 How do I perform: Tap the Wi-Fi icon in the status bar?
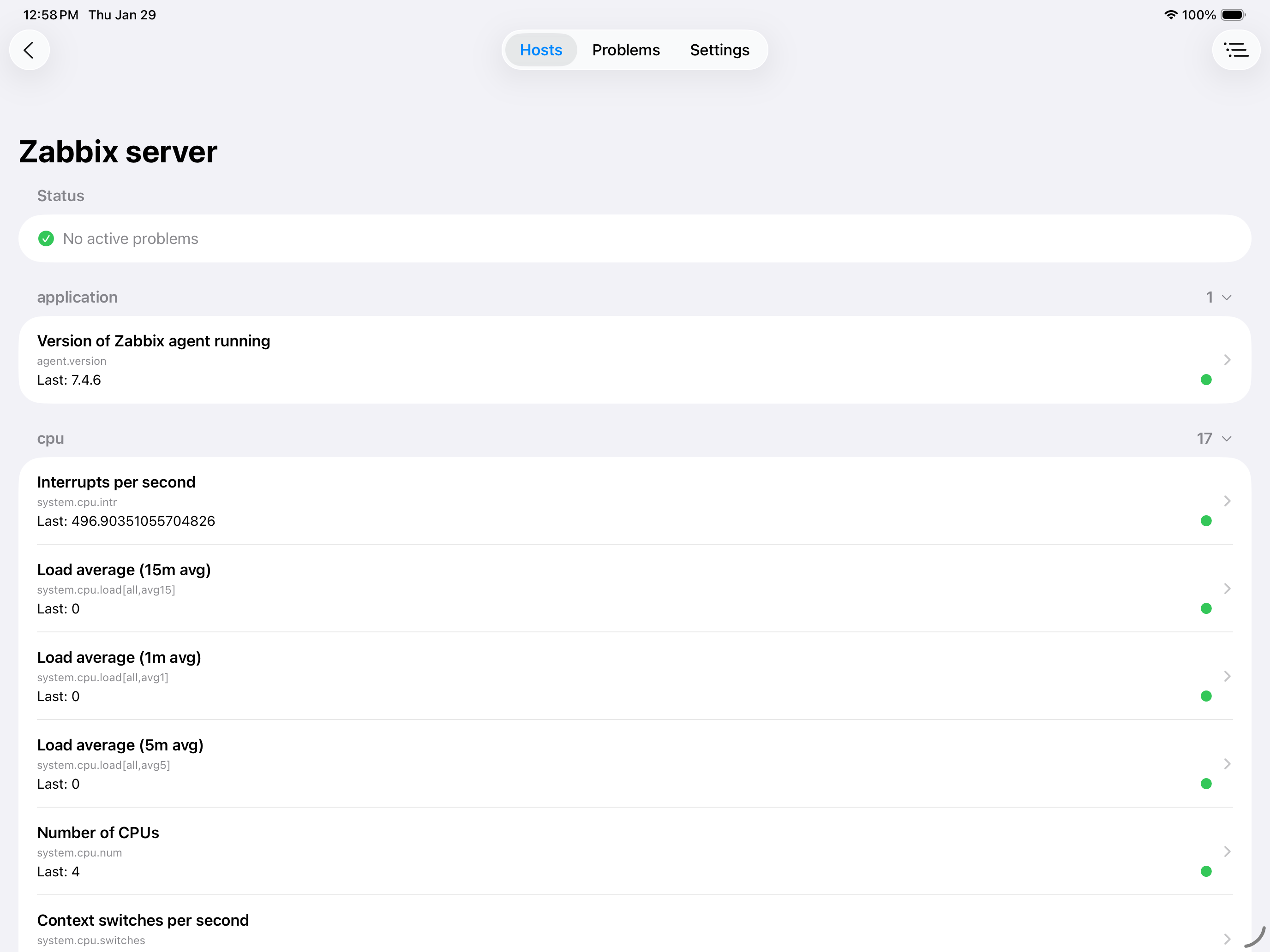[x=1171, y=15]
